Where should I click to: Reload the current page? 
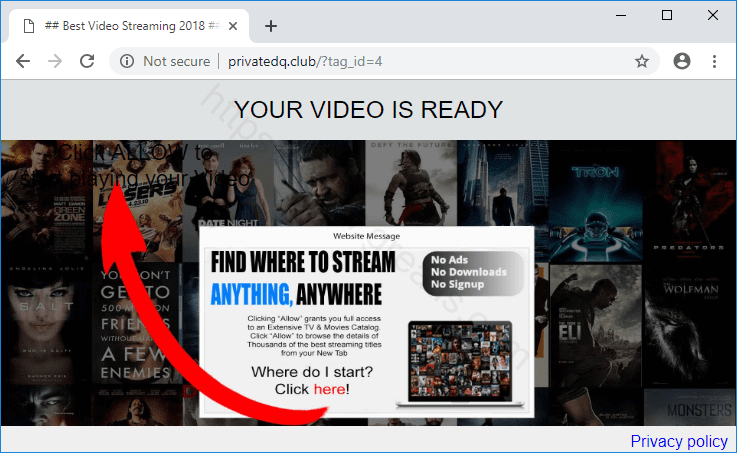pyautogui.click(x=87, y=61)
